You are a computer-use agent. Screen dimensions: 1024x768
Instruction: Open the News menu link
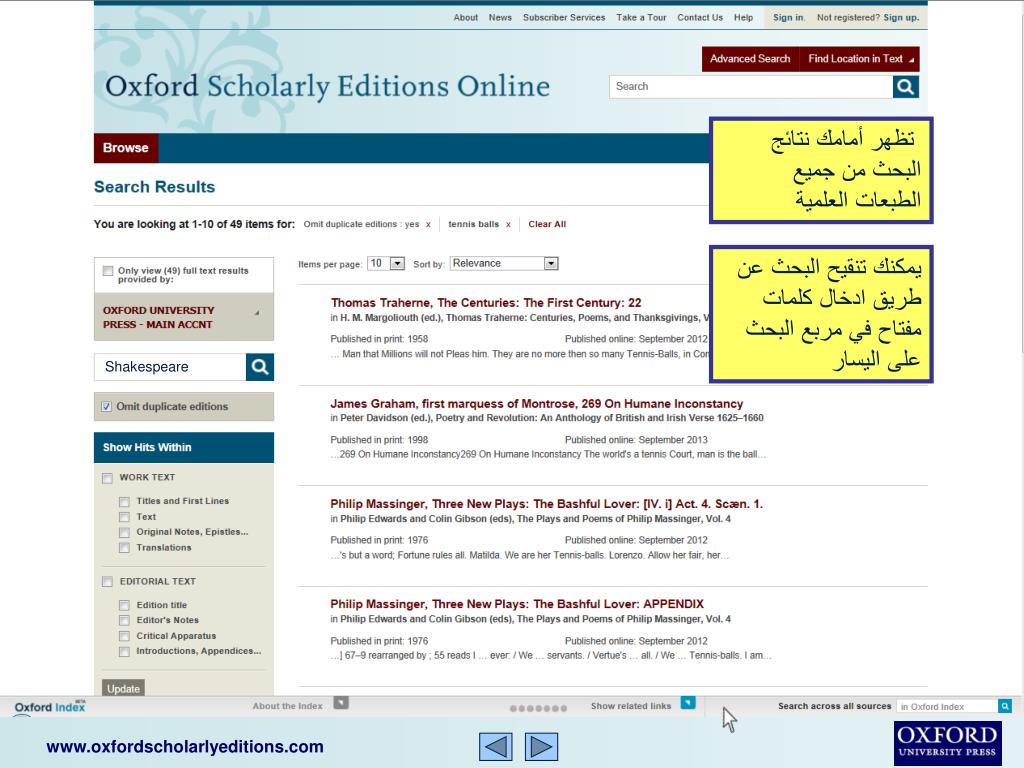[500, 18]
